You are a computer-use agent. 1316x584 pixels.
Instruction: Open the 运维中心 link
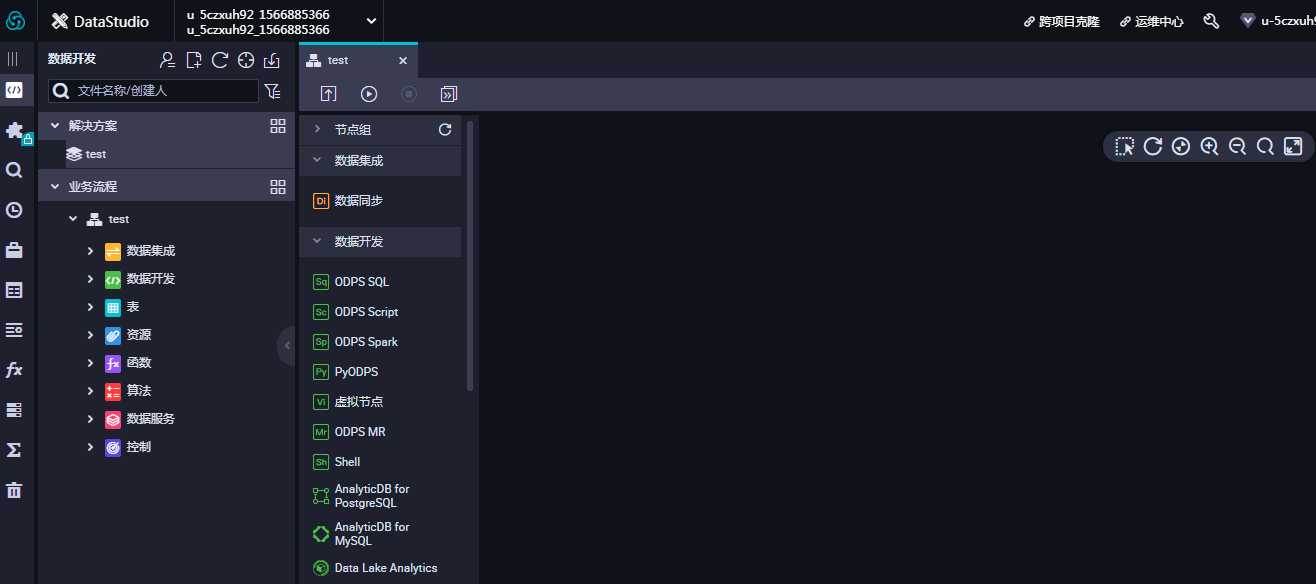[1151, 21]
